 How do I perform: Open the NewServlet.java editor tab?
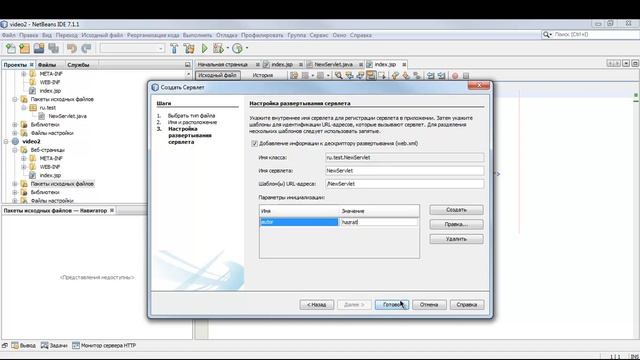point(333,64)
